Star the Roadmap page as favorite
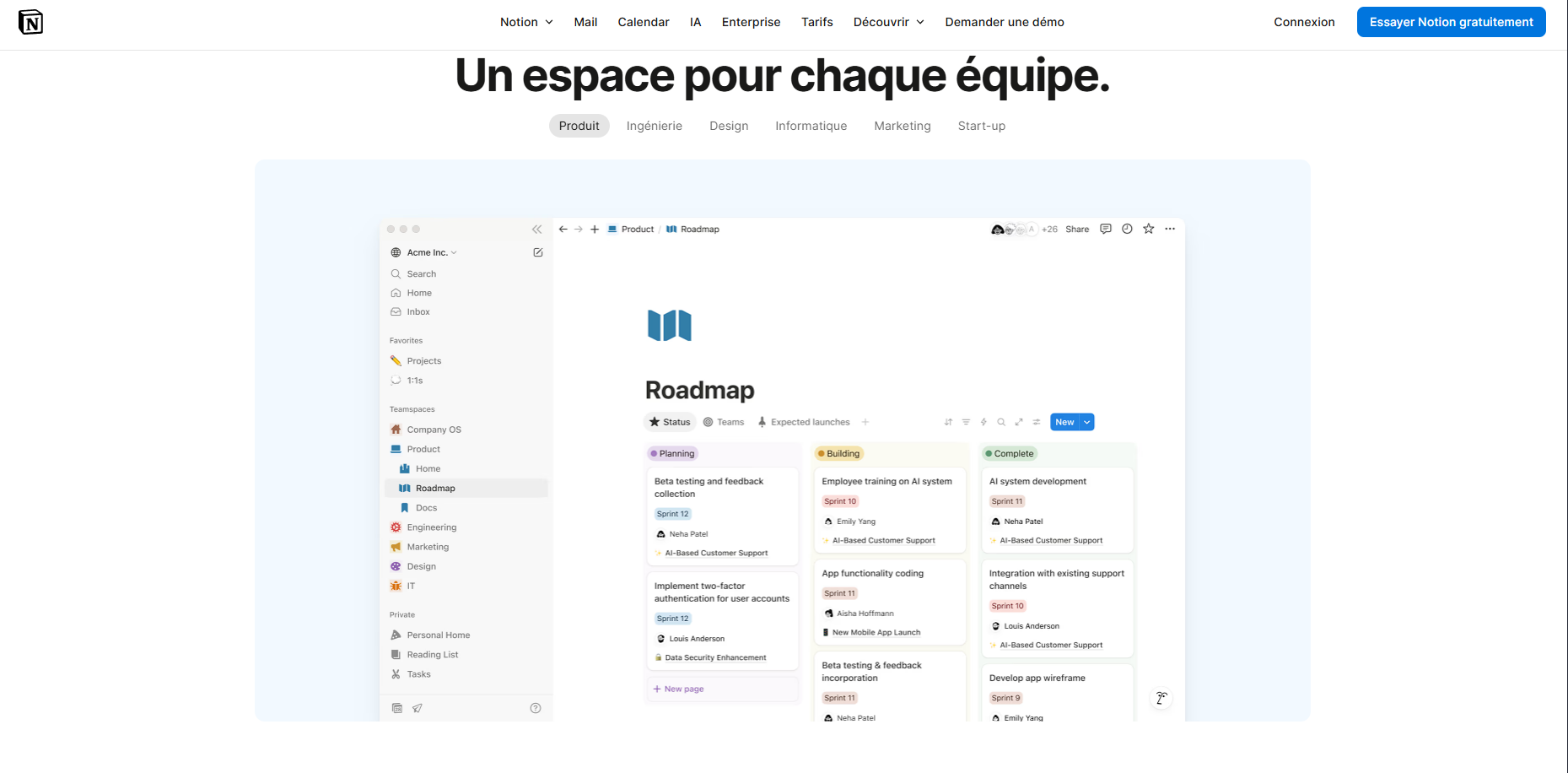 1148,229
